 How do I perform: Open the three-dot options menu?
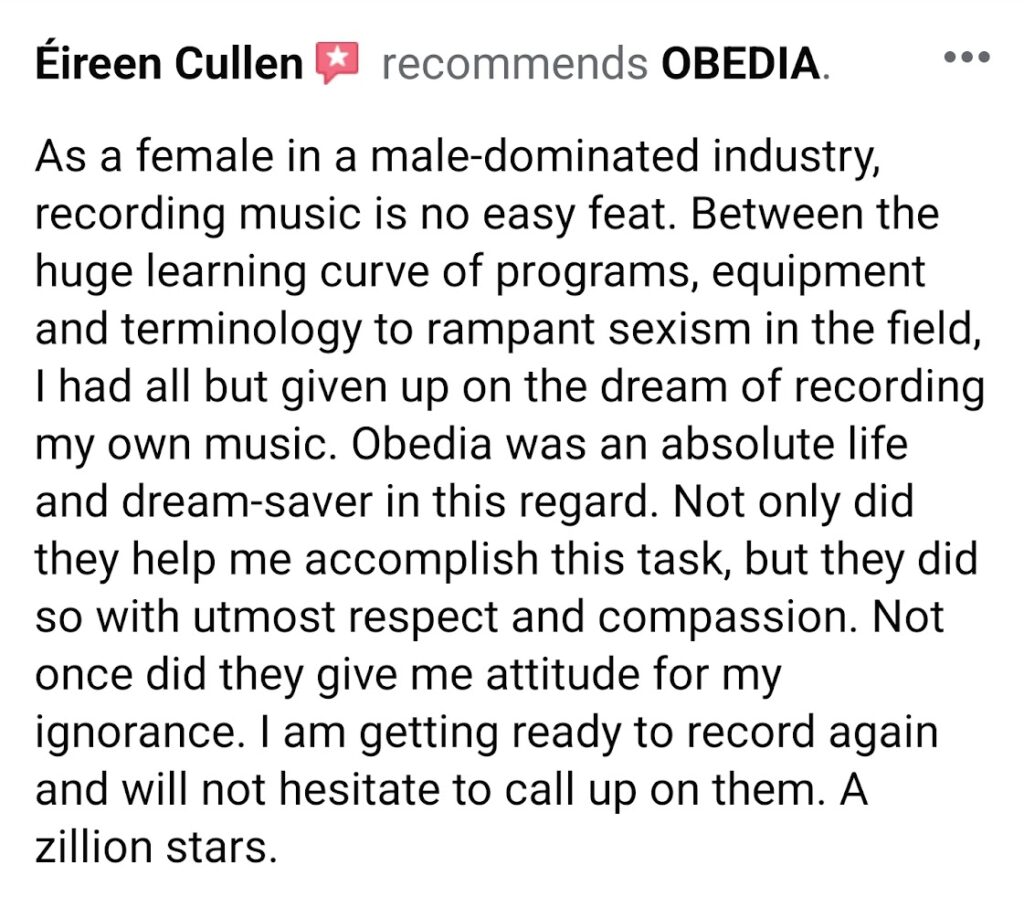967,57
